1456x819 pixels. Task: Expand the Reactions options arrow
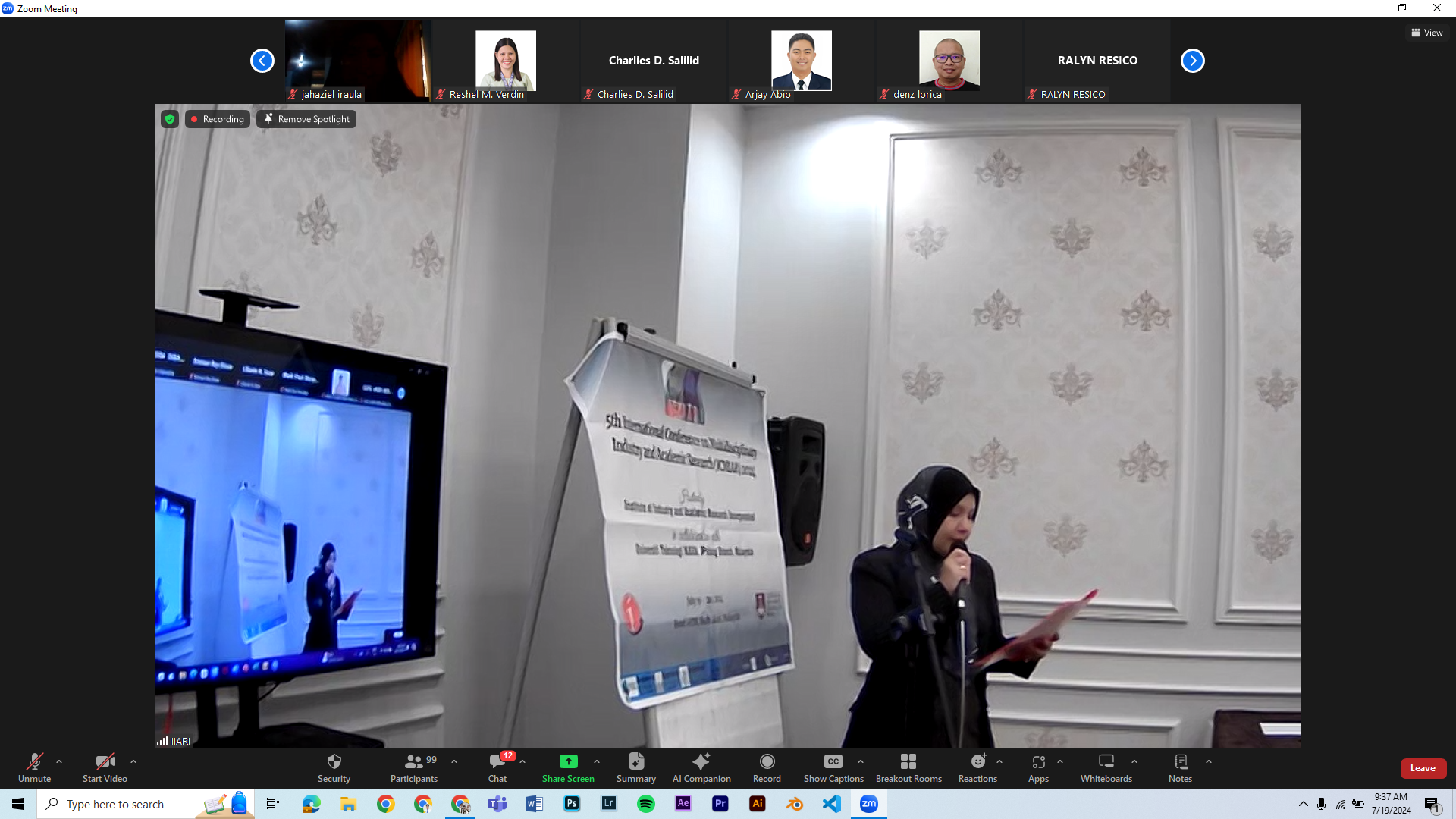tap(999, 761)
